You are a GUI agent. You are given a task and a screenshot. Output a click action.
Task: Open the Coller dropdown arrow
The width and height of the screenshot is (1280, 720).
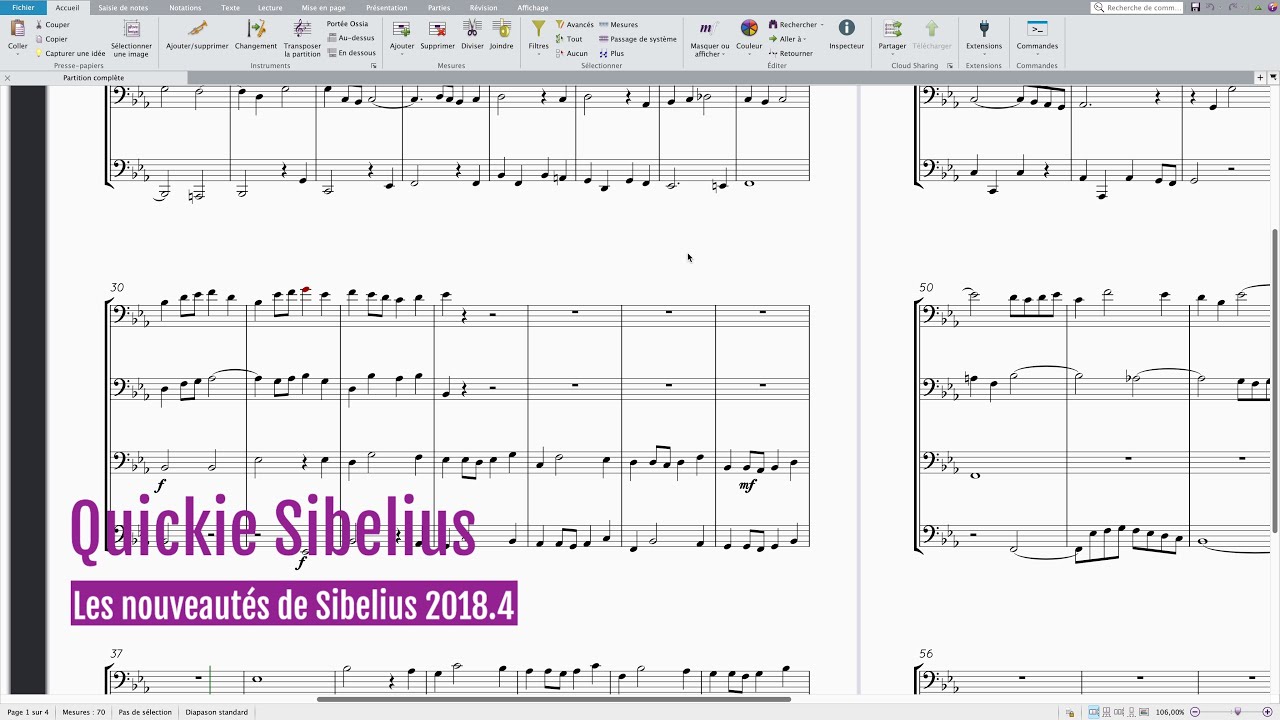pos(17,54)
